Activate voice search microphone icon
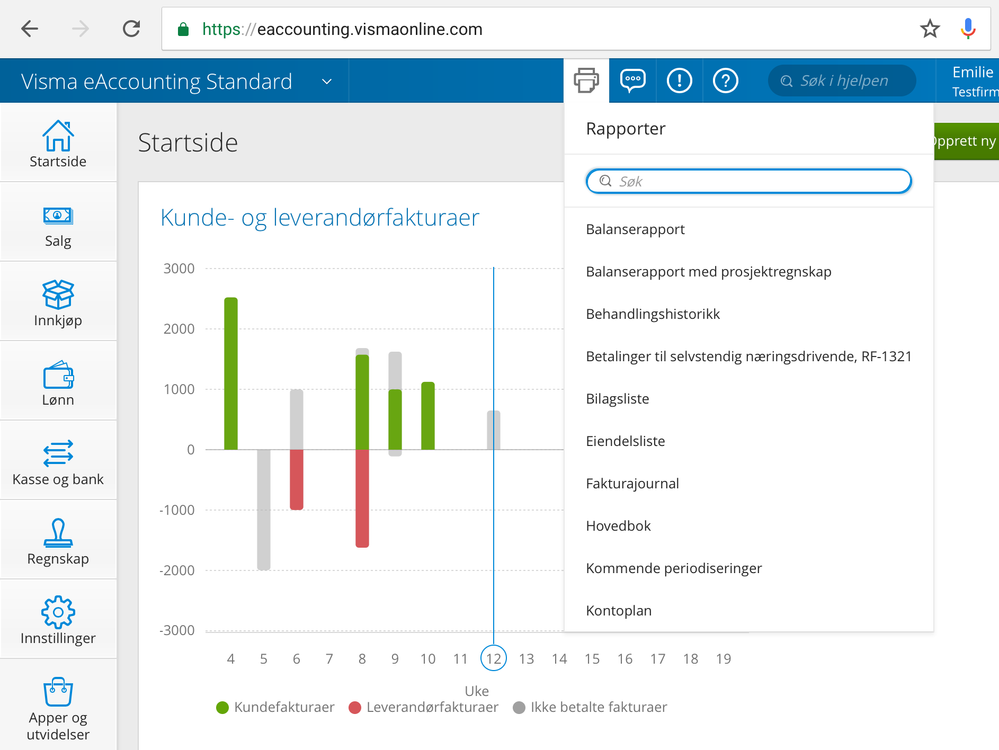 click(968, 29)
